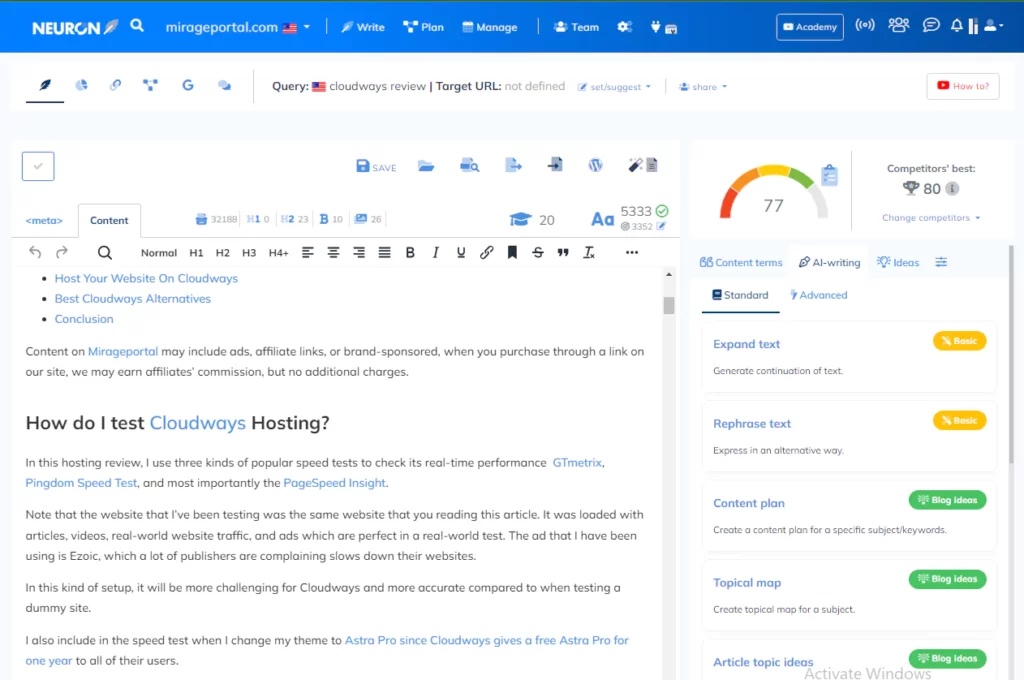Apply strikethrough formatting
This screenshot has width=1024, height=680.
537,253
